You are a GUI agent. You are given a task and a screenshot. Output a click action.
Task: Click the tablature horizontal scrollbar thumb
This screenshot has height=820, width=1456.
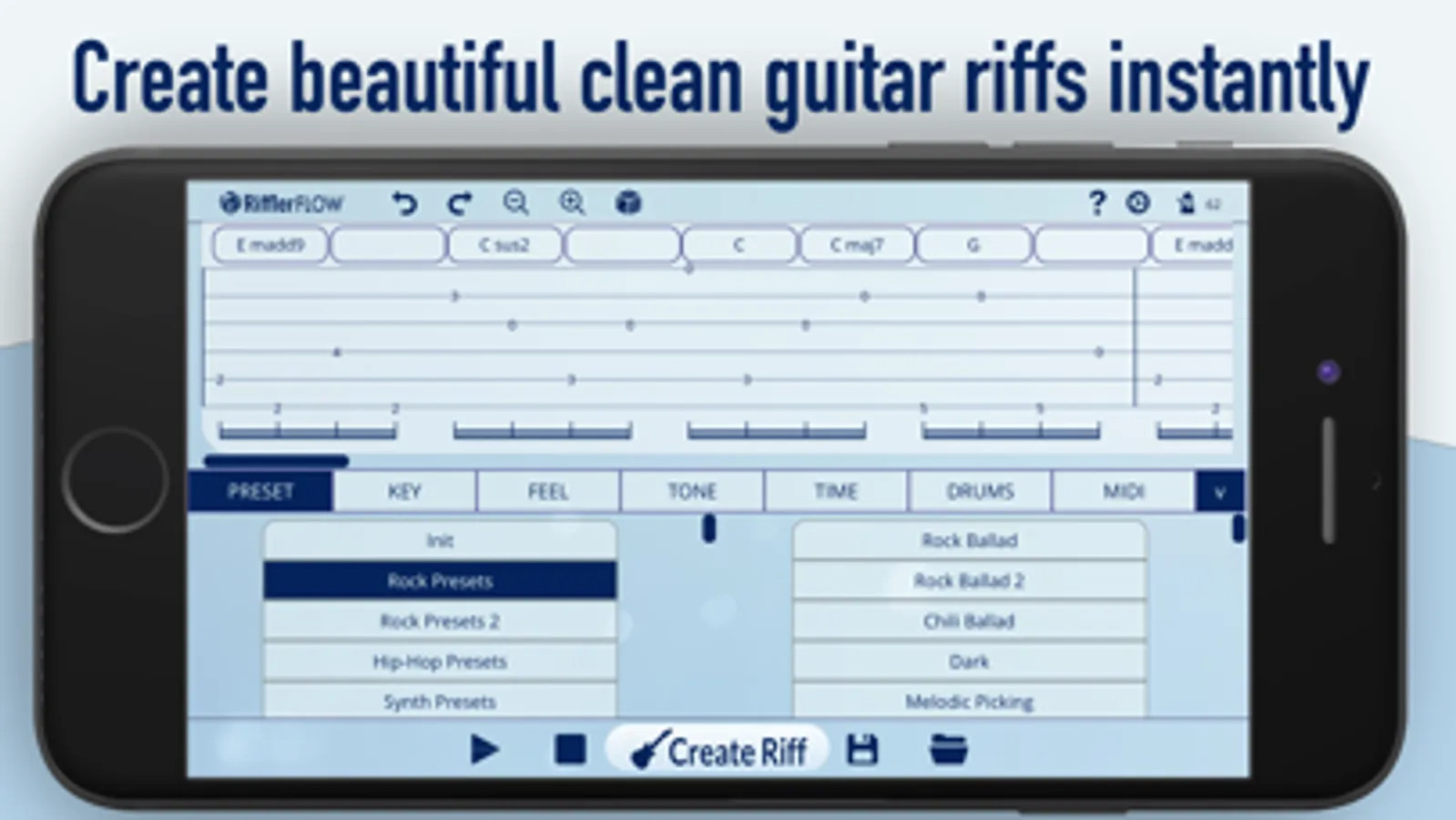[x=277, y=461]
